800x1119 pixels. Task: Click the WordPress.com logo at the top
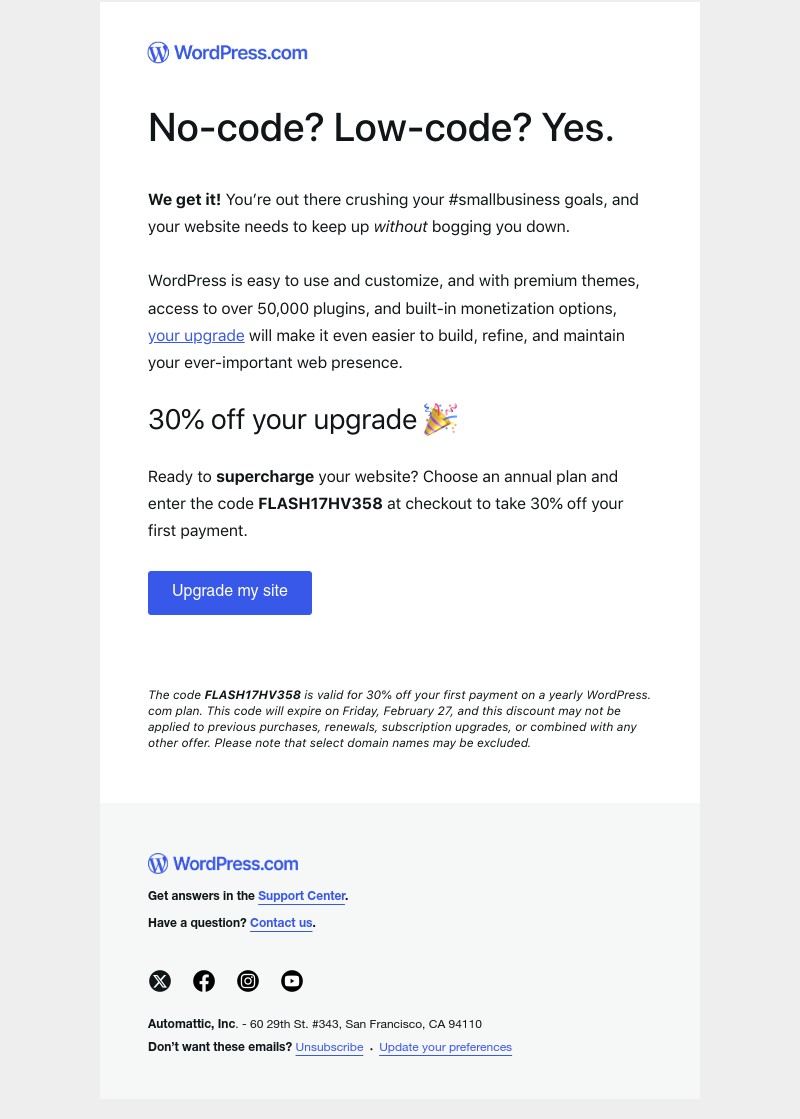(227, 52)
